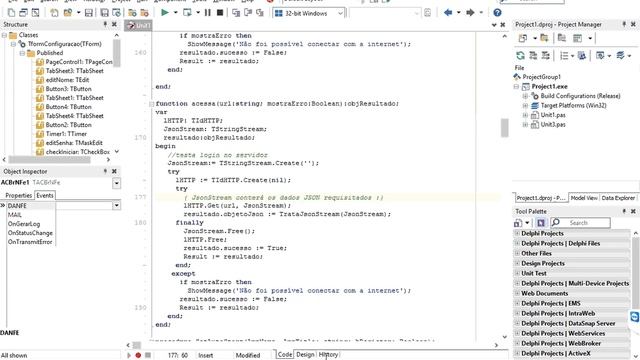
Task: Select the OnGerarLog event row
Action: [x=30, y=224]
